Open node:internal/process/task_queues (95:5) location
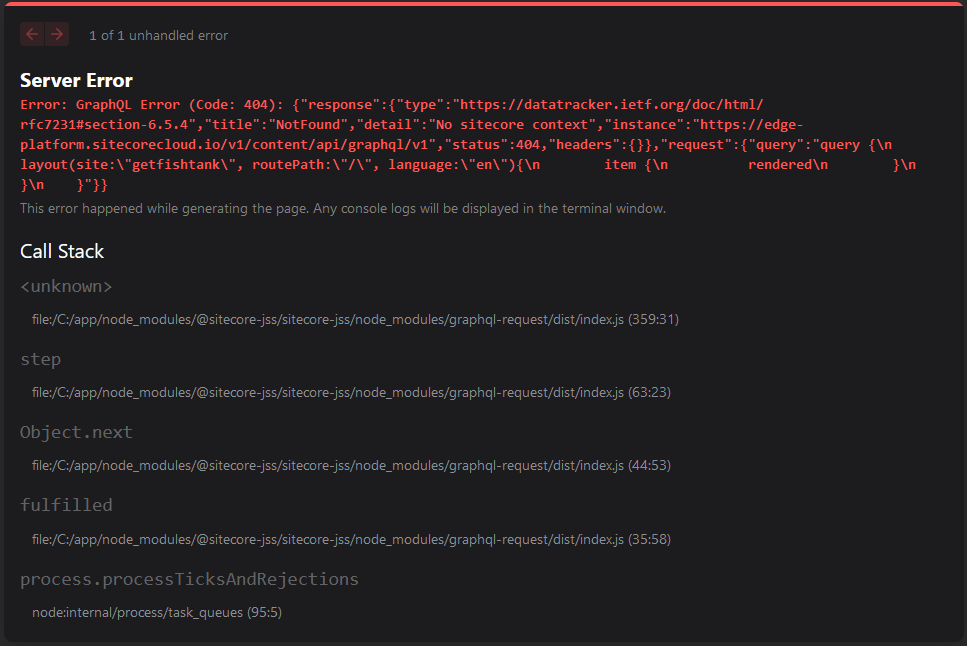This screenshot has height=646, width=967. [x=155, y=612]
